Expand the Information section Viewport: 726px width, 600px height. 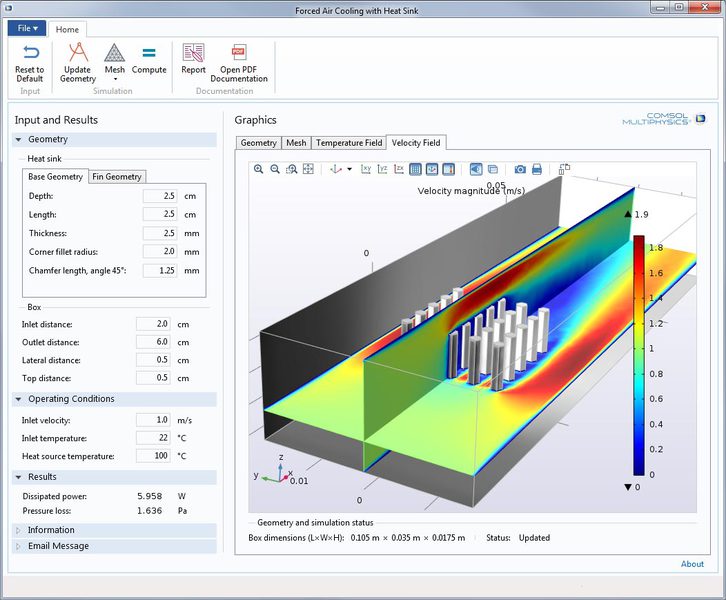[51, 530]
